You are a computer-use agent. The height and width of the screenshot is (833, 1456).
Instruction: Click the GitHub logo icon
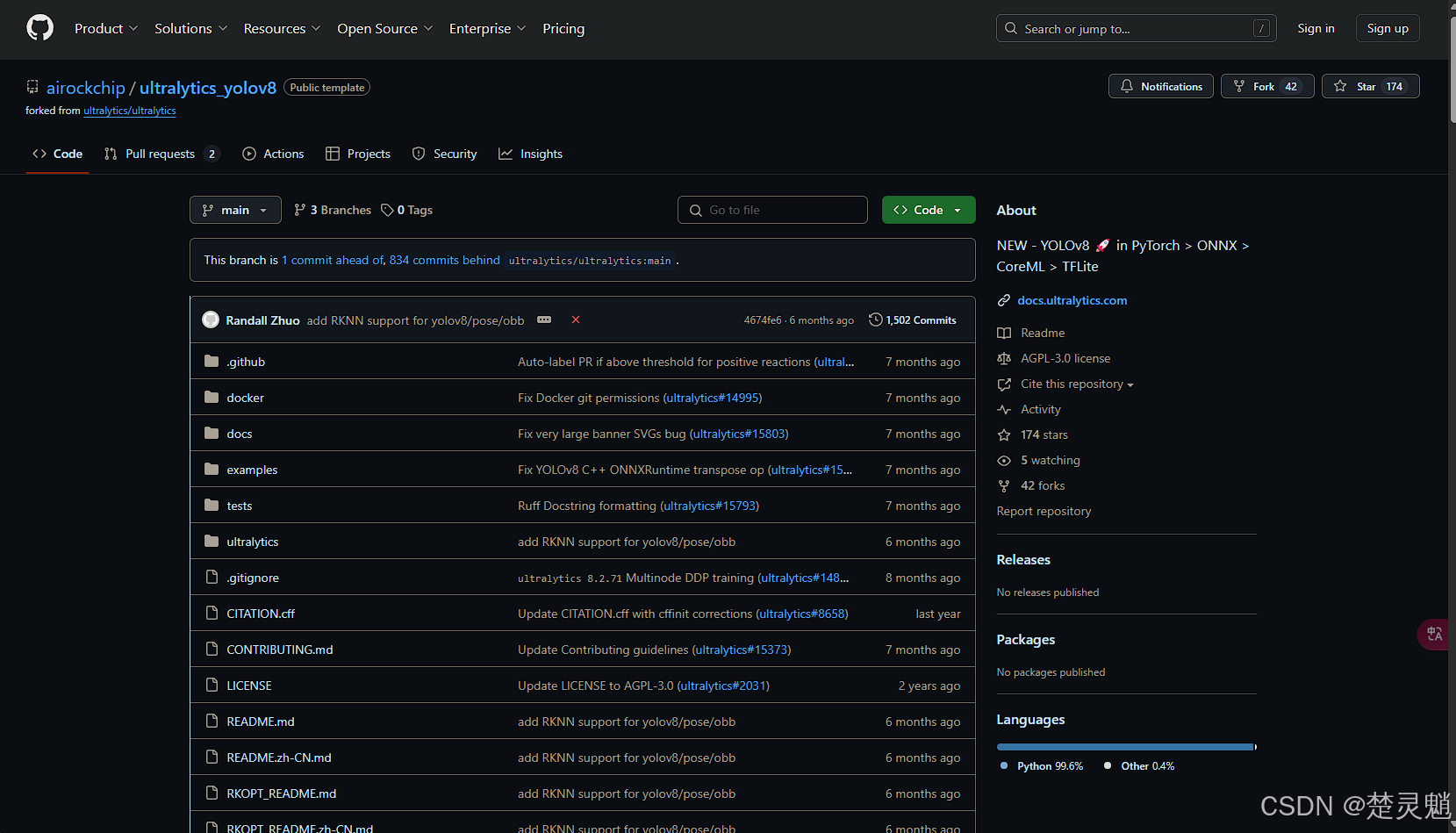pyautogui.click(x=40, y=28)
